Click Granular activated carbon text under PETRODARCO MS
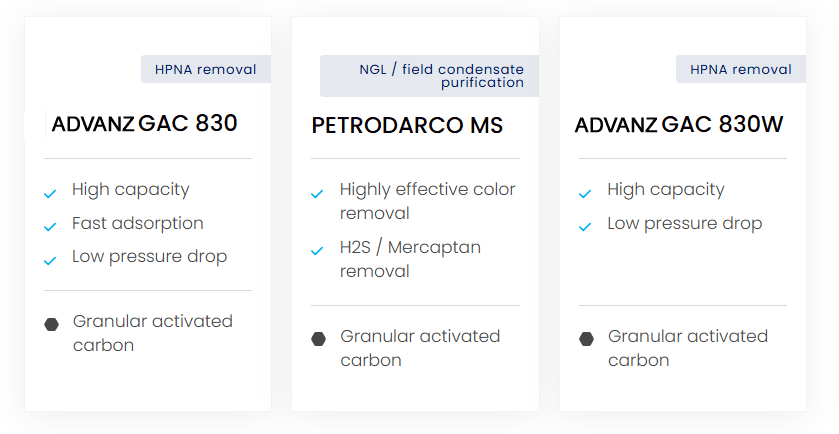This screenshot has height=434, width=839. (x=419, y=347)
